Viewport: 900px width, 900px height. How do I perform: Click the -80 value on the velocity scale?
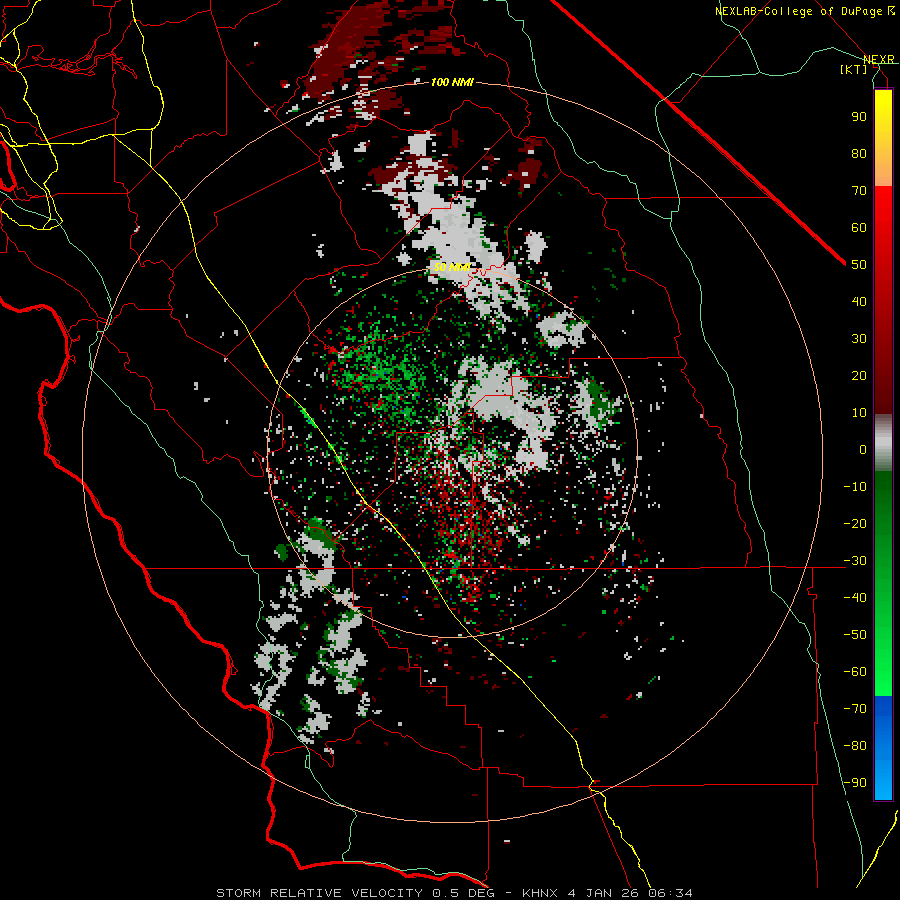(x=855, y=746)
